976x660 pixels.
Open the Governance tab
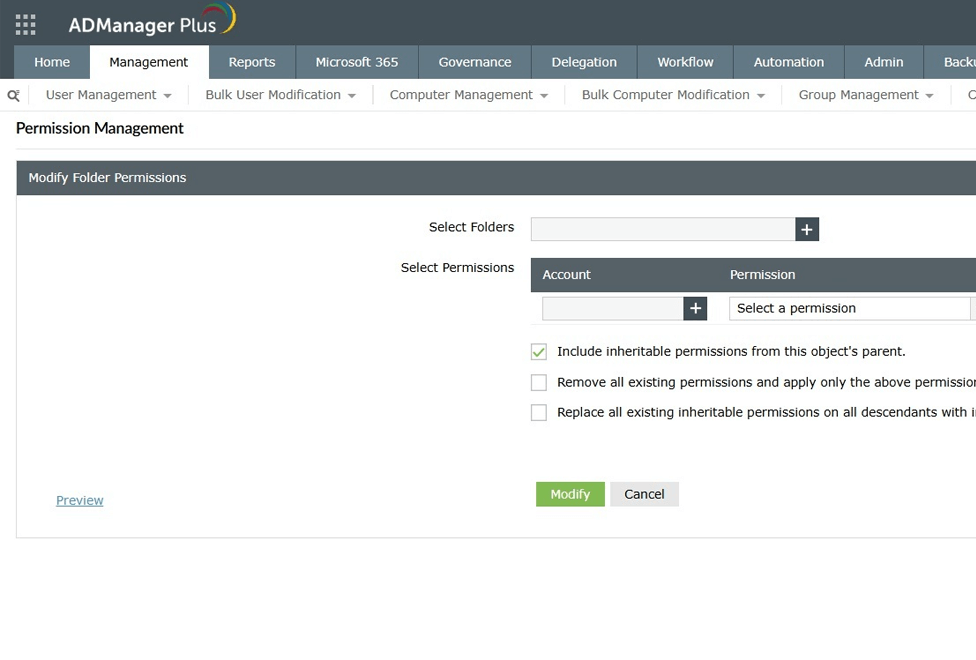(x=475, y=62)
